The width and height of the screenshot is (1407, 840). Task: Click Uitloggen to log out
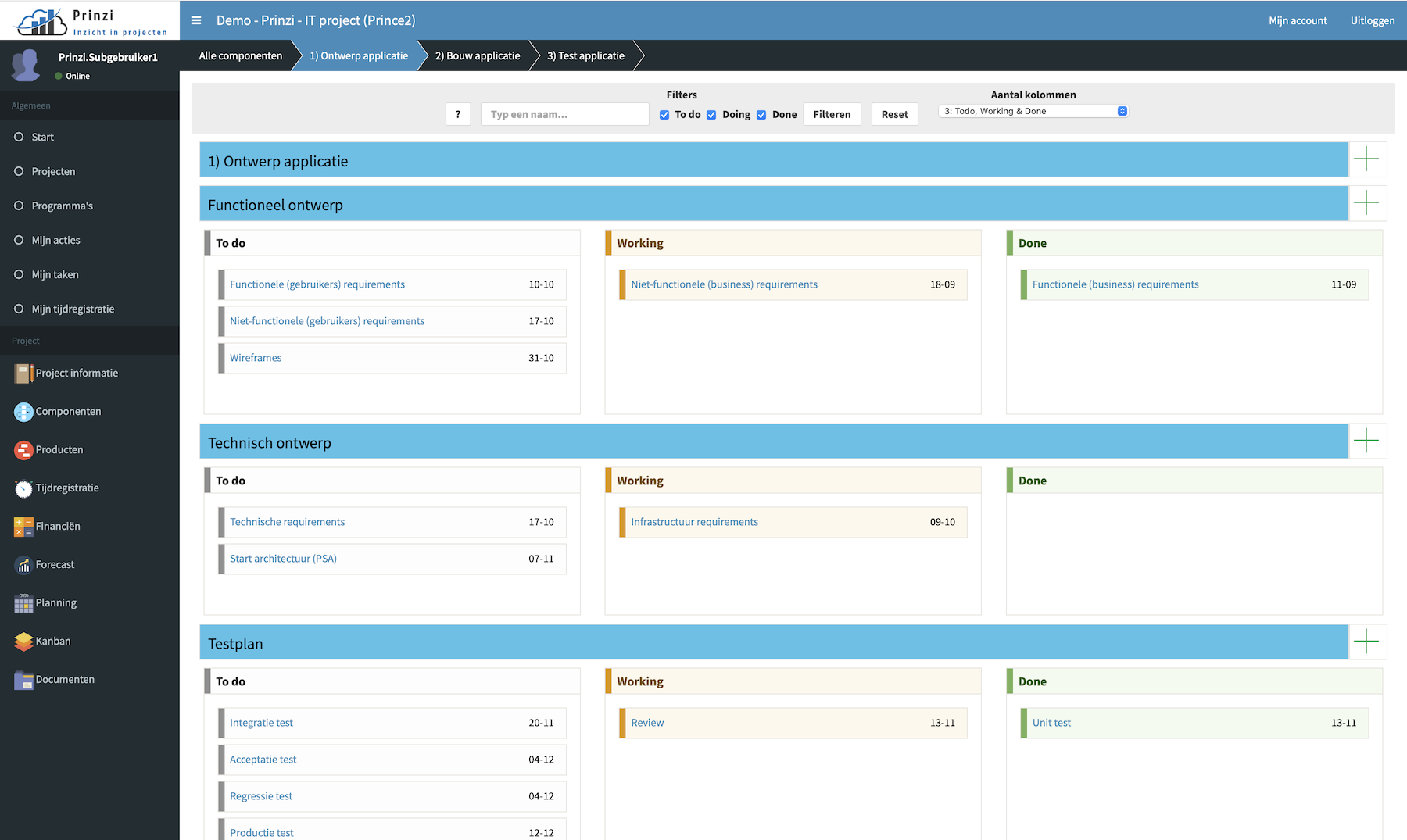(x=1373, y=20)
